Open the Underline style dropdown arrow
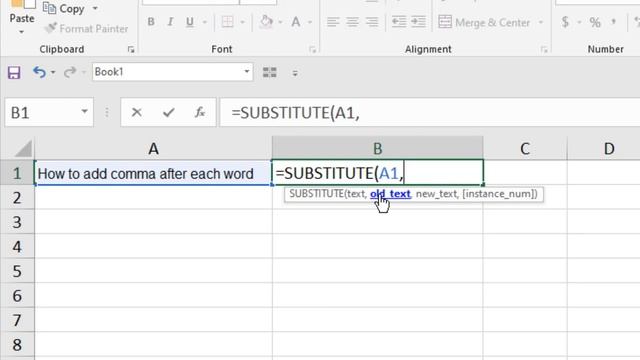Viewport: 640px width, 360px height. tap(204, 22)
